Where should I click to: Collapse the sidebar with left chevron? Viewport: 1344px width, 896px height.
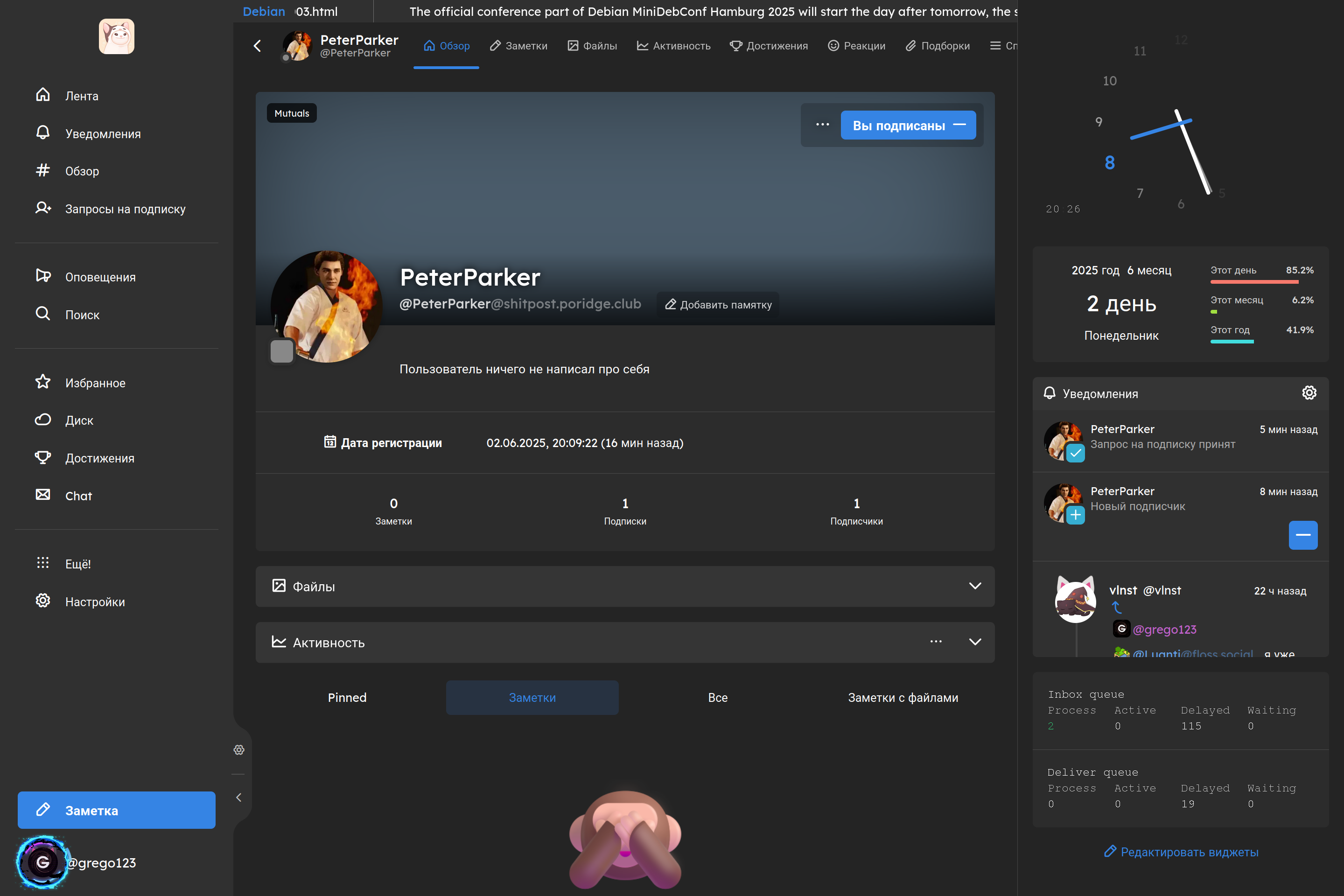[239, 797]
